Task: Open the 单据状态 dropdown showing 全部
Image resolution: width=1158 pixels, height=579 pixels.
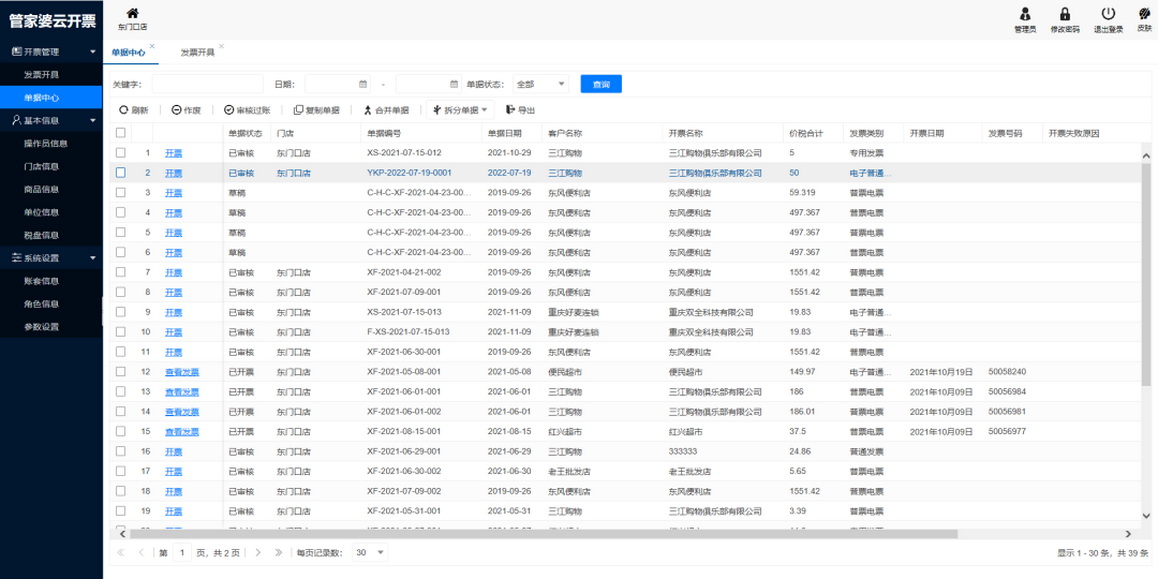Action: 541,84
